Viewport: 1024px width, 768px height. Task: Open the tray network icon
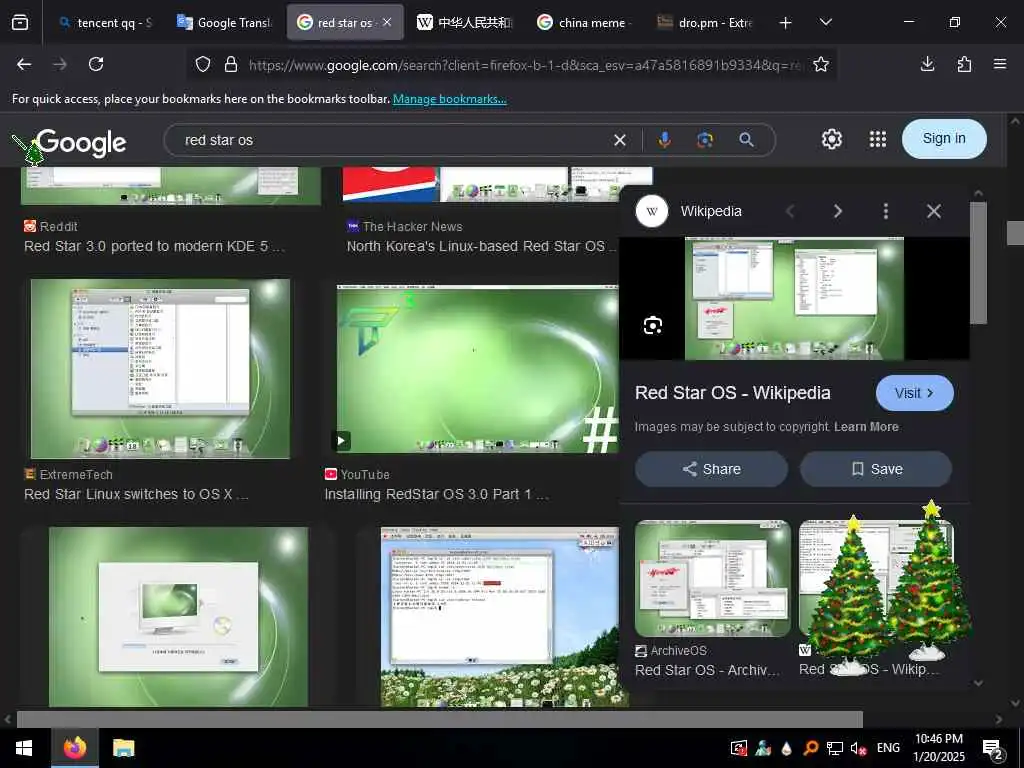point(834,748)
